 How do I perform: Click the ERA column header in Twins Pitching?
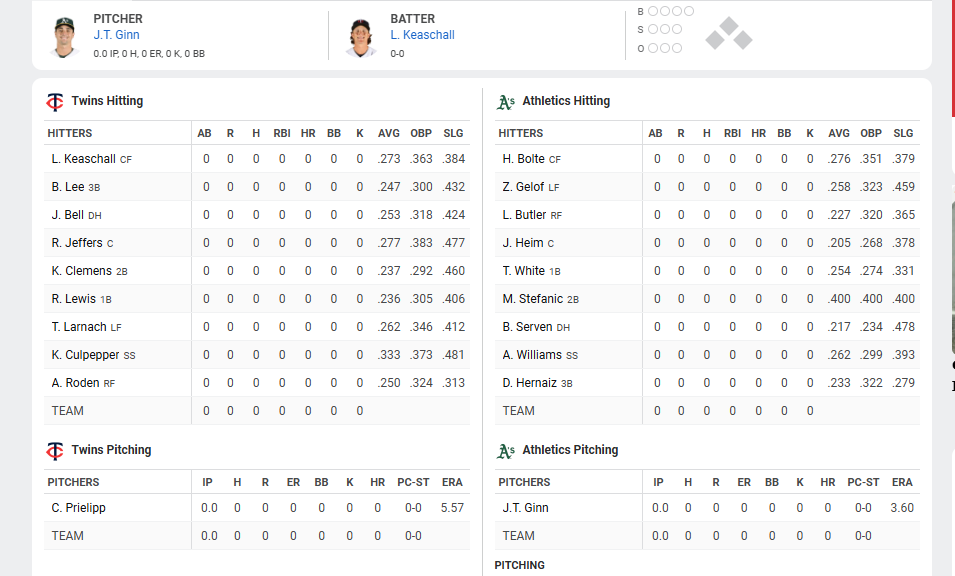(x=452, y=482)
